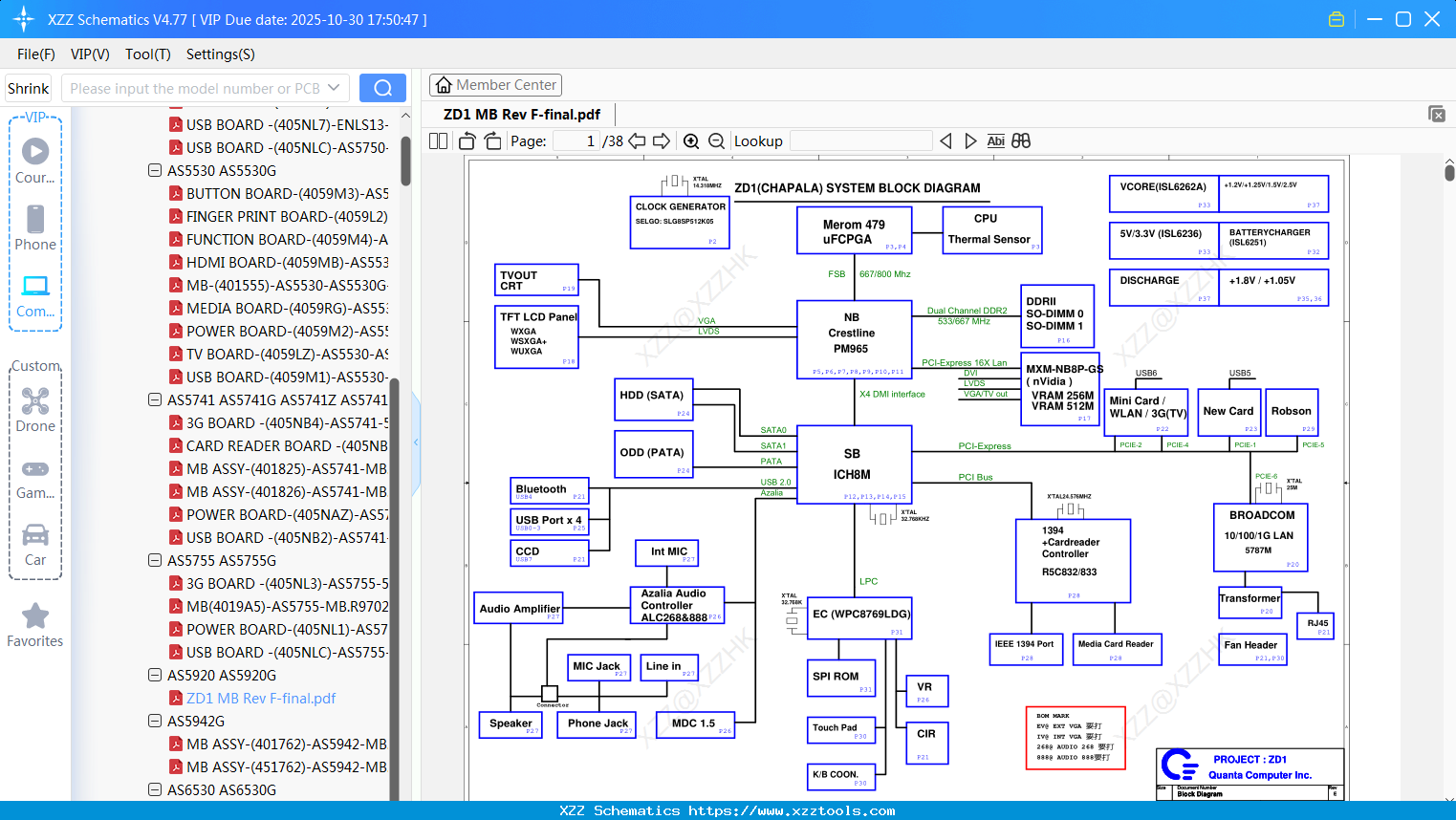Open the Tool(T) menu
This screenshot has height=820, width=1456.
(148, 54)
